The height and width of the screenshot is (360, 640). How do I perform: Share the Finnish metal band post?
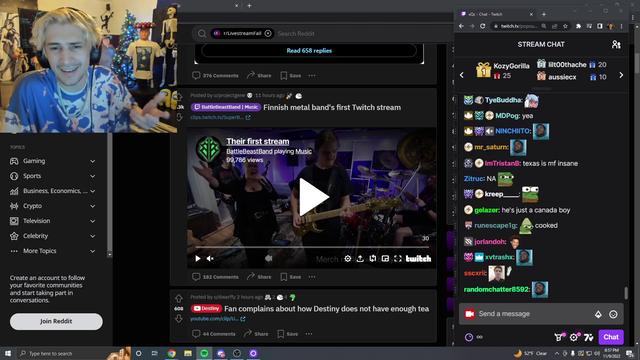pyautogui.click(x=259, y=277)
